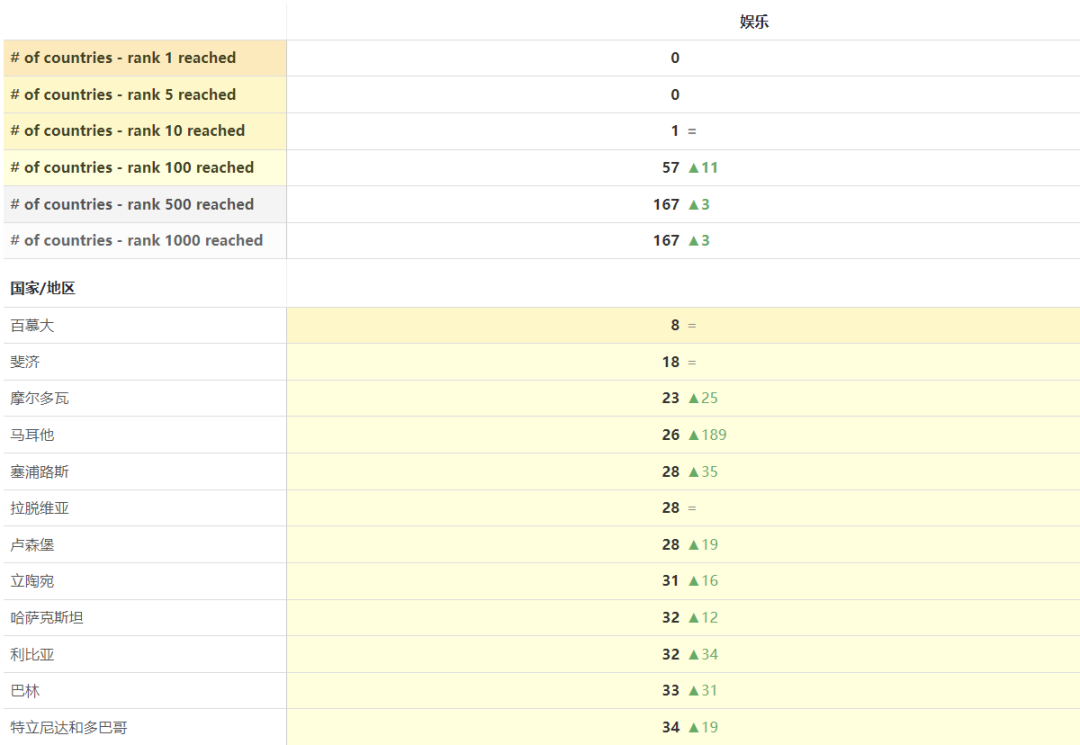
Task: Click rank value 34 in the 特立尼达和多巴哥 row
Action: point(671,727)
